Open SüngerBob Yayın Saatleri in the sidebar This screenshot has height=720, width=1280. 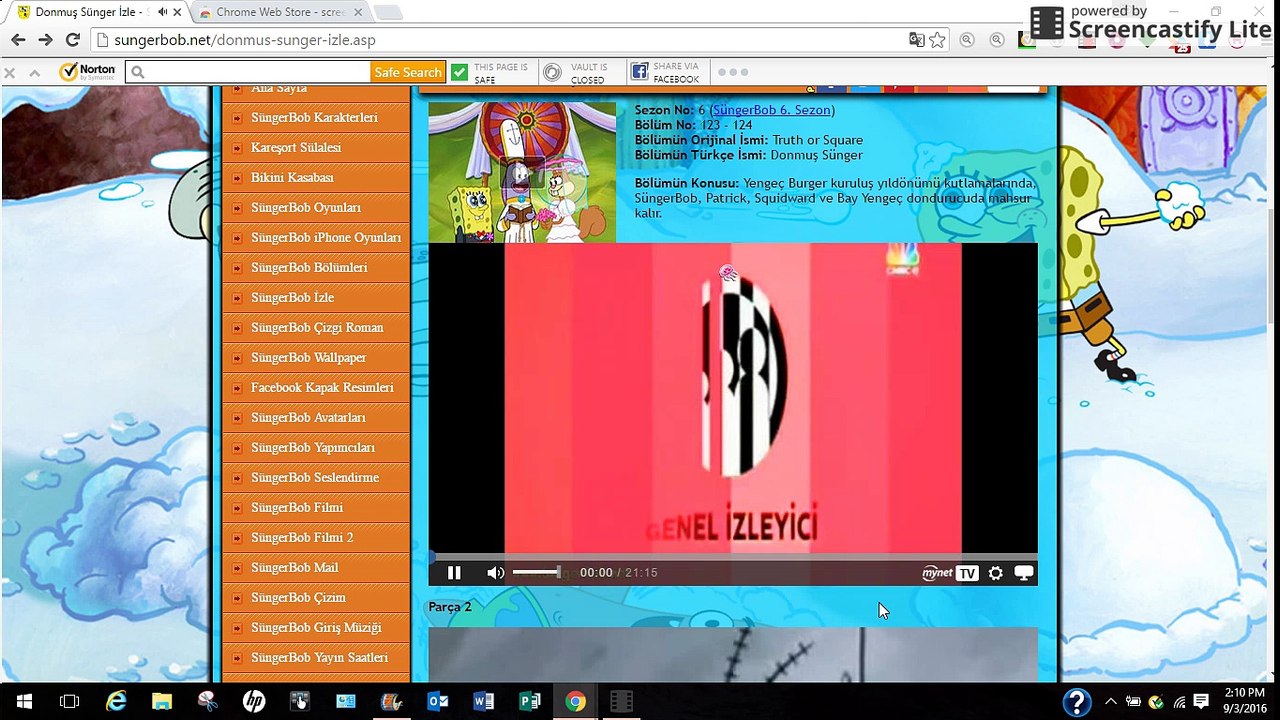(316, 657)
